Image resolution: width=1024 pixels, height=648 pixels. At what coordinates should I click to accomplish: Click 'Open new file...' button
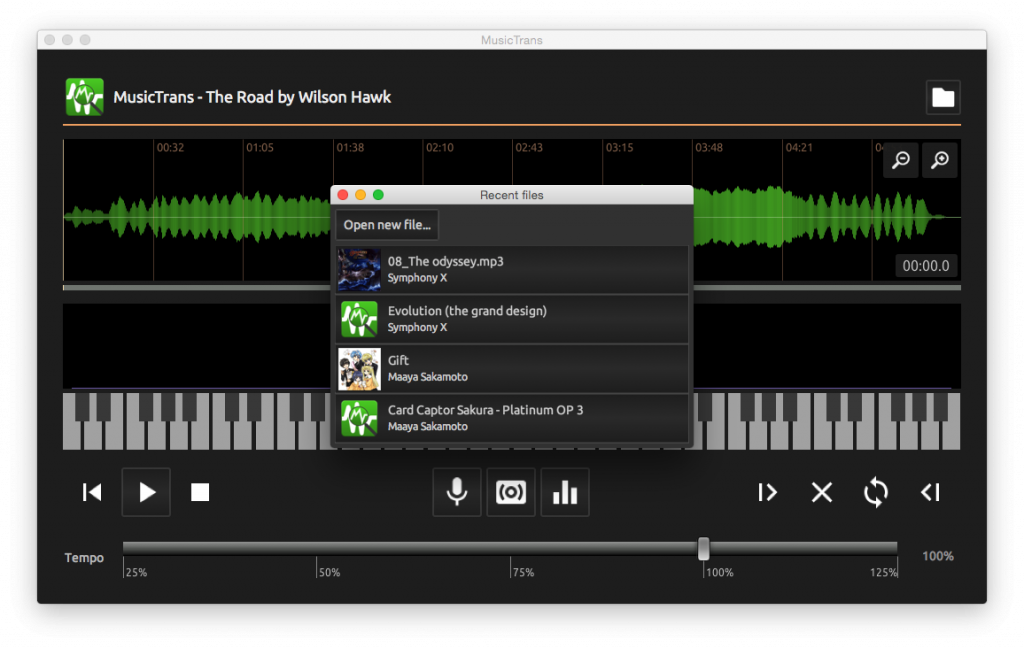point(387,225)
